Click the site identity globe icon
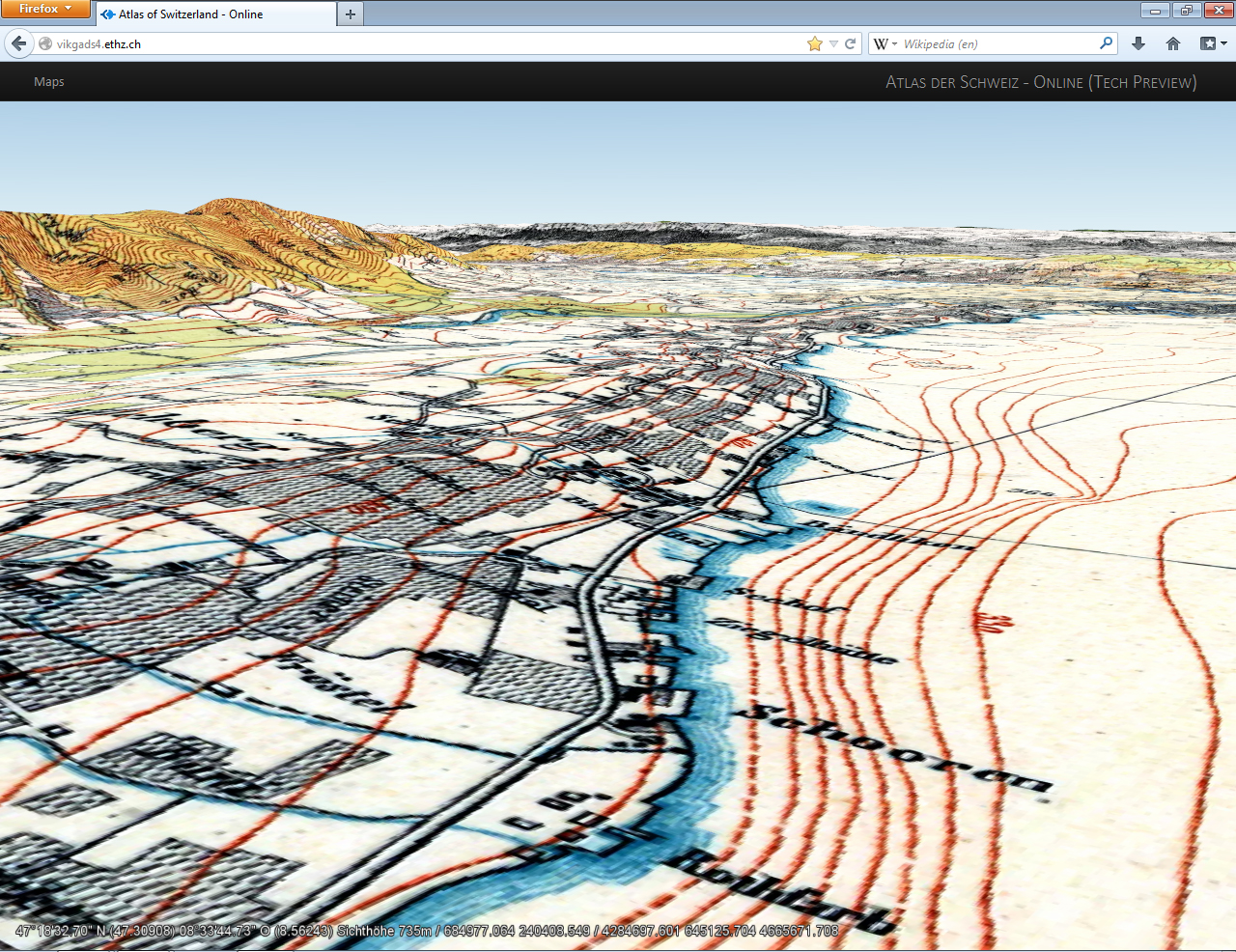Viewport: 1236px width, 952px height. [45, 44]
